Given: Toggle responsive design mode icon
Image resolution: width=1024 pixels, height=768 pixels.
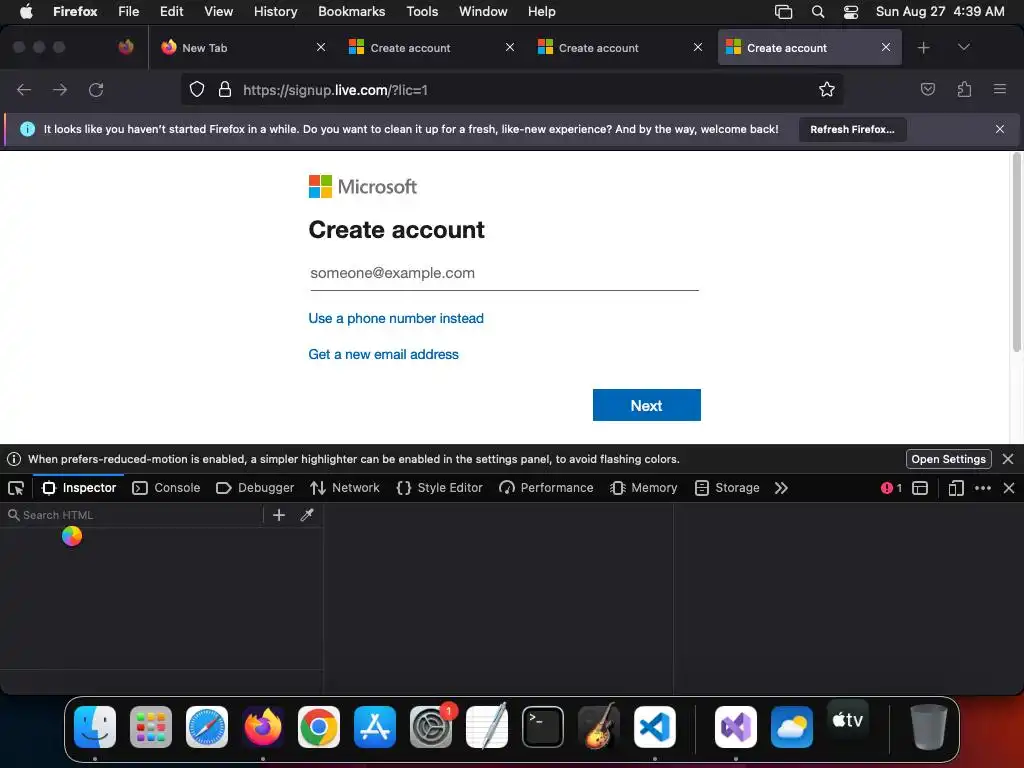Looking at the screenshot, I should tap(956, 488).
